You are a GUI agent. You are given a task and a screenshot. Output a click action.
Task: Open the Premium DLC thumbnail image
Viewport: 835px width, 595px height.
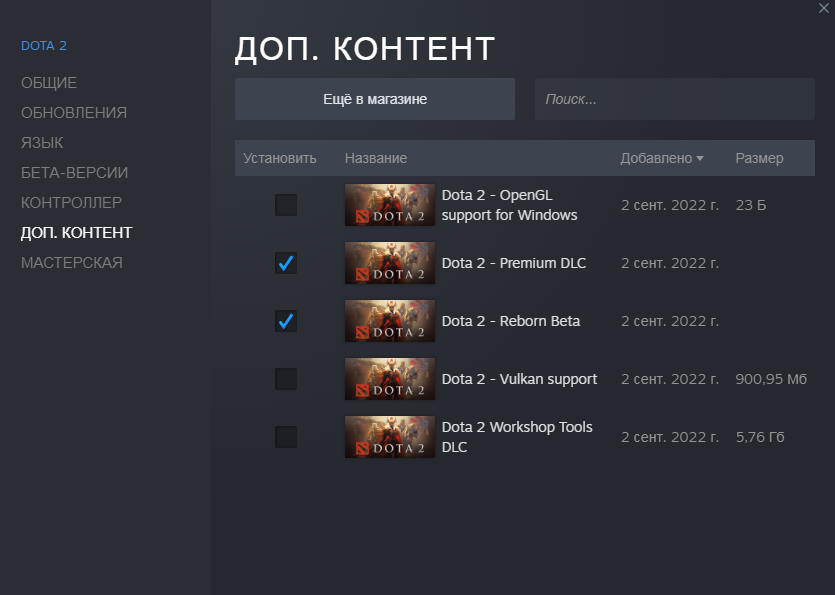pos(390,263)
